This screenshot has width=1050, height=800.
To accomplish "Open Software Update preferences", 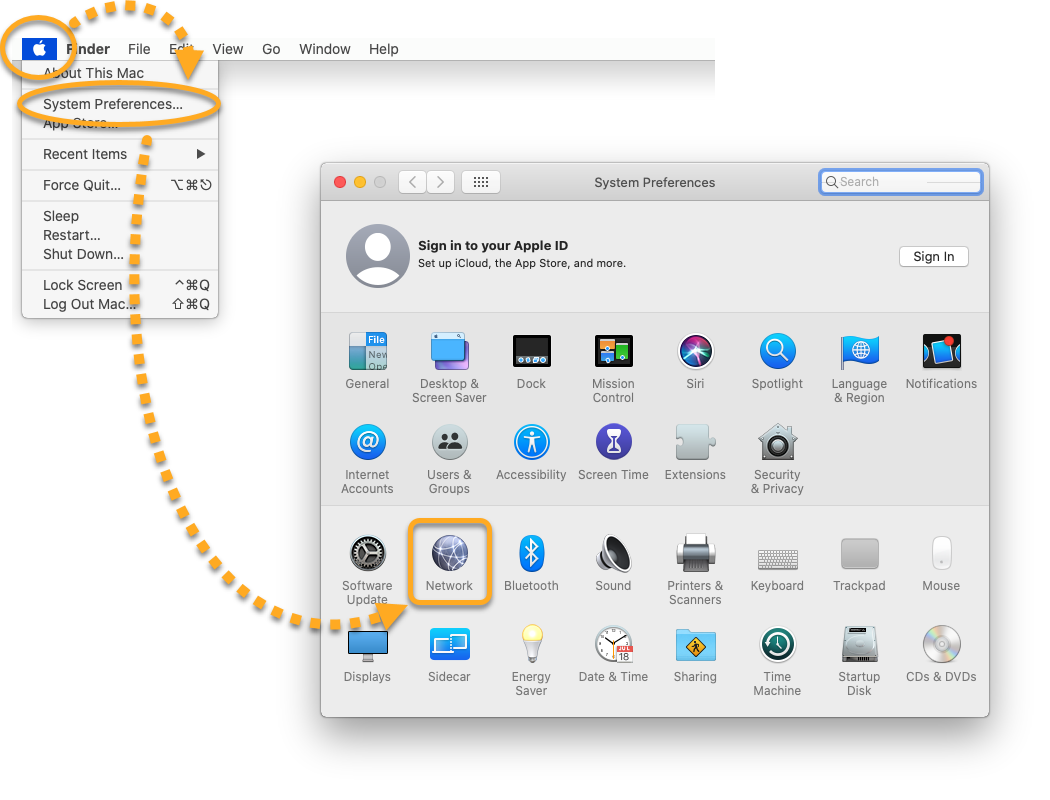I will [367, 570].
